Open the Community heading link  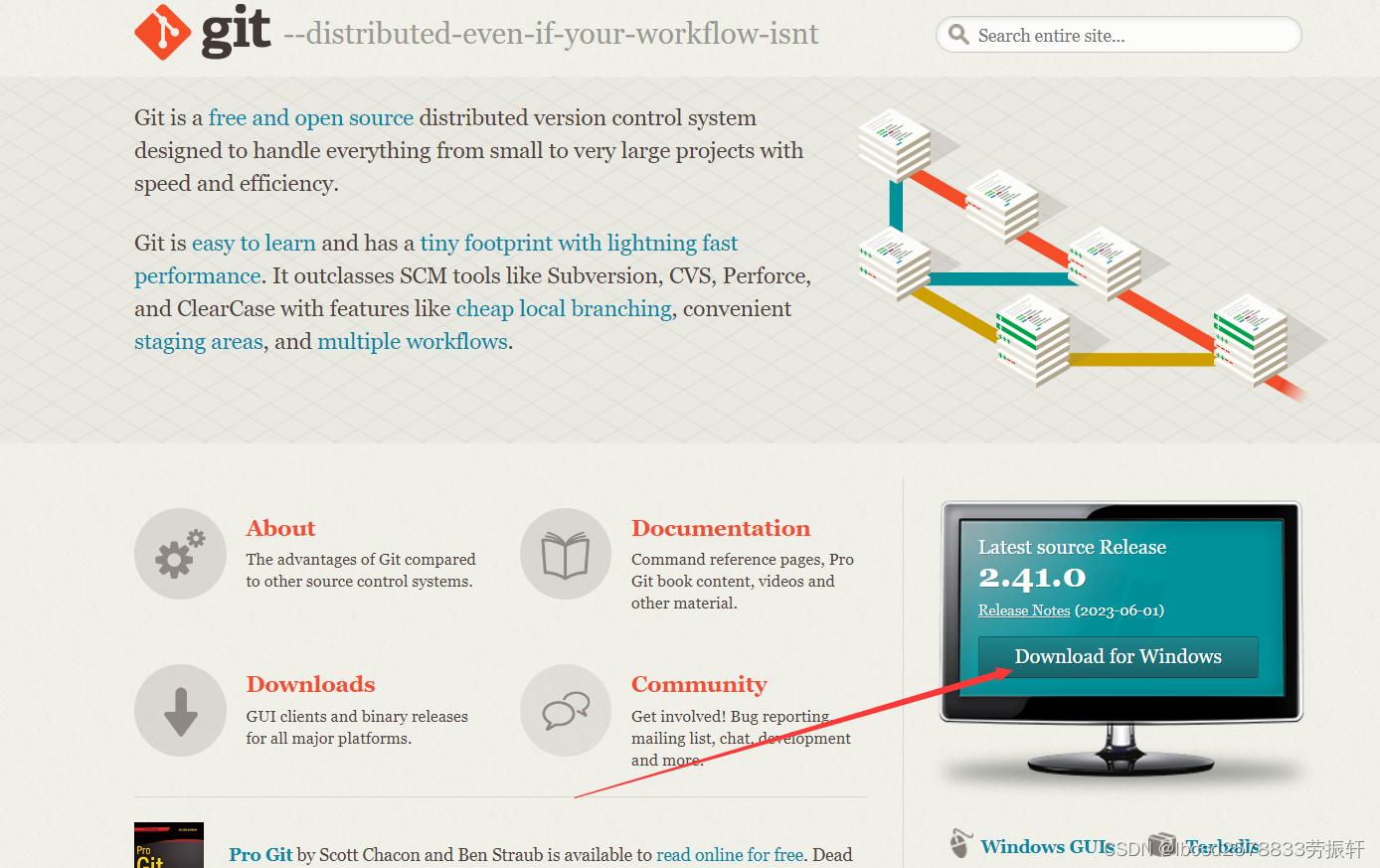pyautogui.click(x=699, y=685)
